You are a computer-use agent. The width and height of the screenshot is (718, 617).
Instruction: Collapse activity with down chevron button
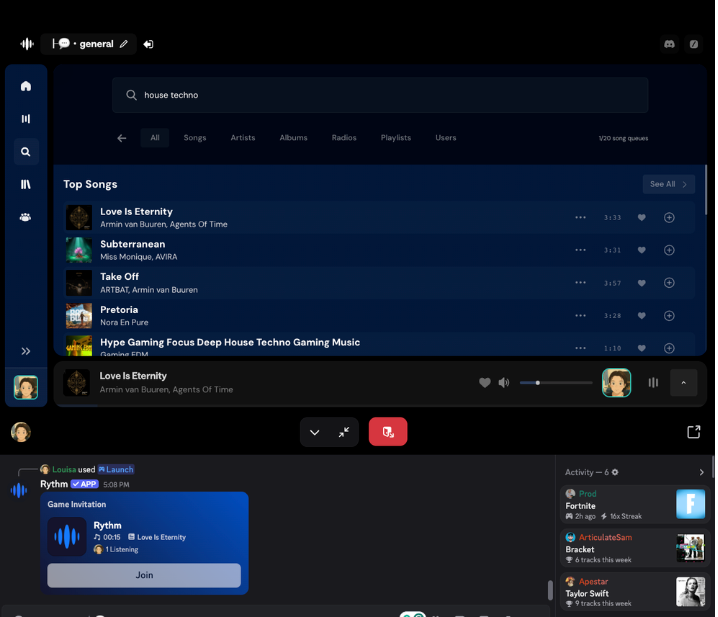[315, 432]
